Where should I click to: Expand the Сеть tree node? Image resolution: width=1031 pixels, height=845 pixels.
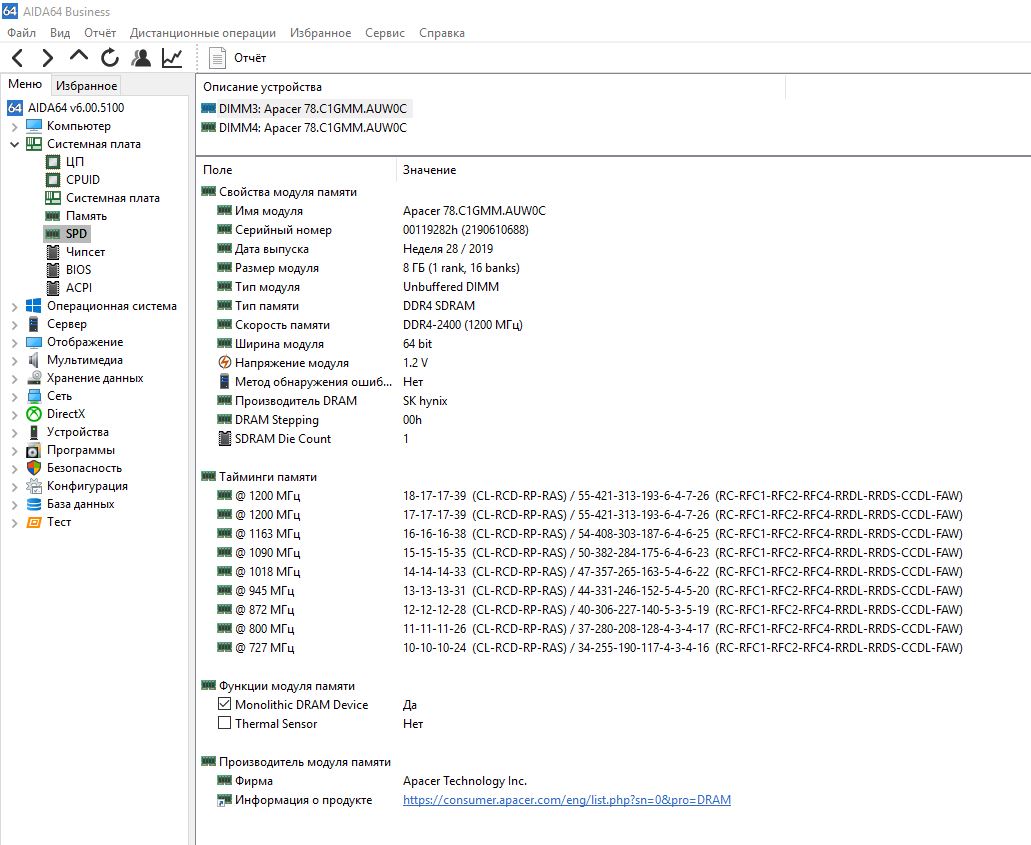tap(14, 397)
